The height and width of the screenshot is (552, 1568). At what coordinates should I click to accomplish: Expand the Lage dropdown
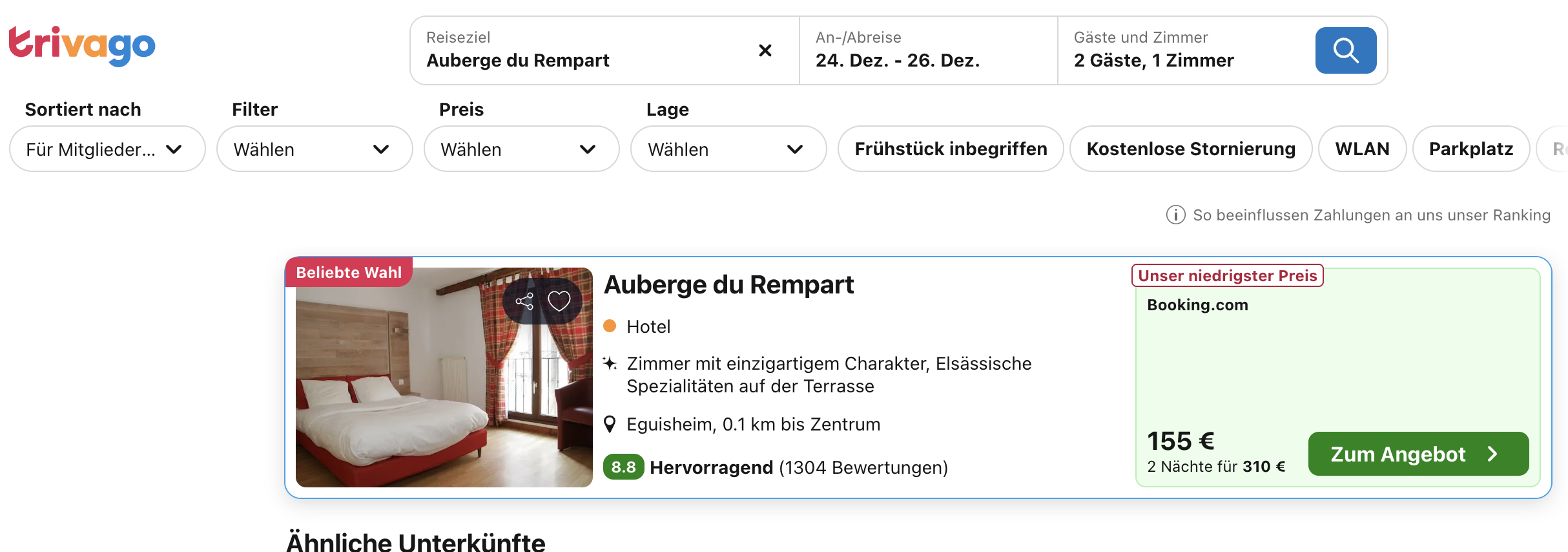[x=728, y=149]
